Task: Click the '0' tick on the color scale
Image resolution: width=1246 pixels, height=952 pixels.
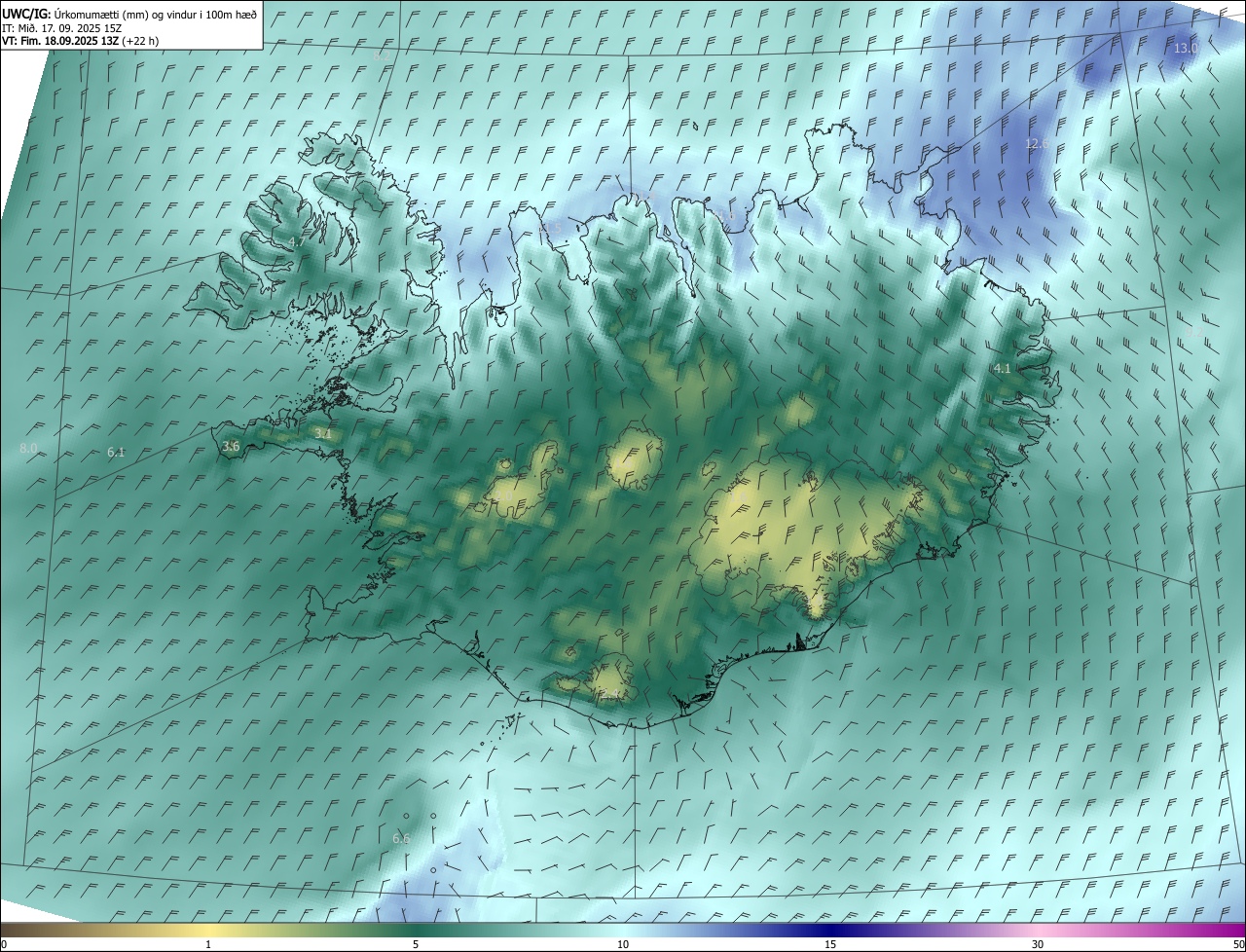Action: (x=4, y=945)
